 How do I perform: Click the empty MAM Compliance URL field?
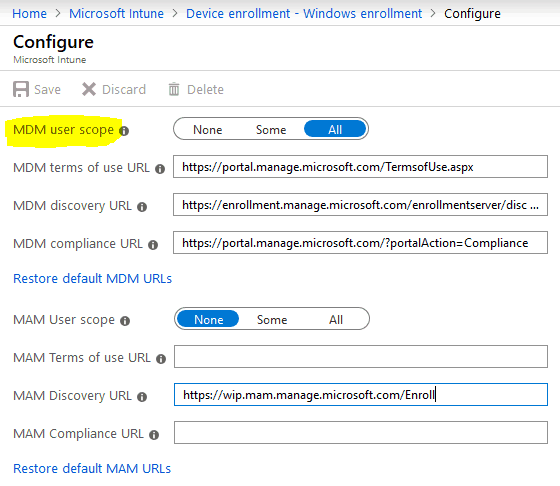361,432
